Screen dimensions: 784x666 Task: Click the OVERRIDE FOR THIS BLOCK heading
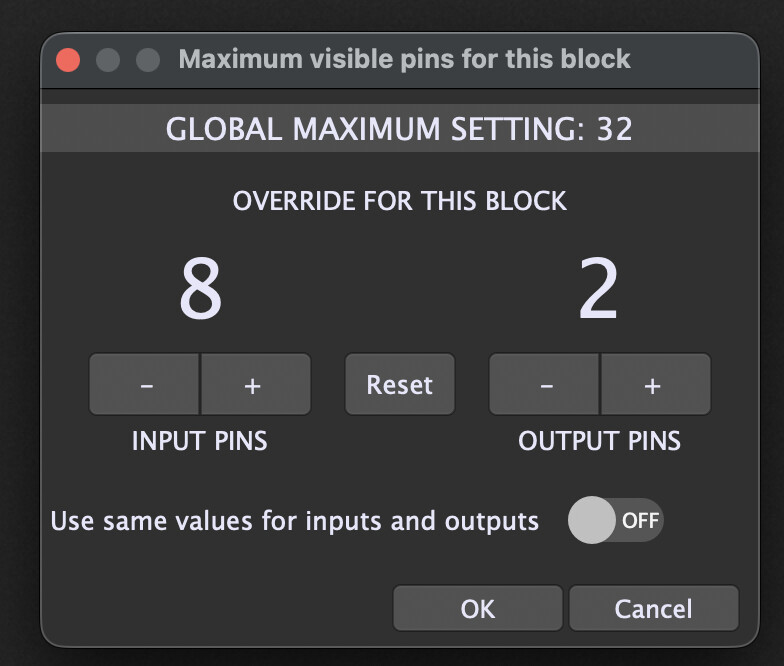click(x=399, y=200)
